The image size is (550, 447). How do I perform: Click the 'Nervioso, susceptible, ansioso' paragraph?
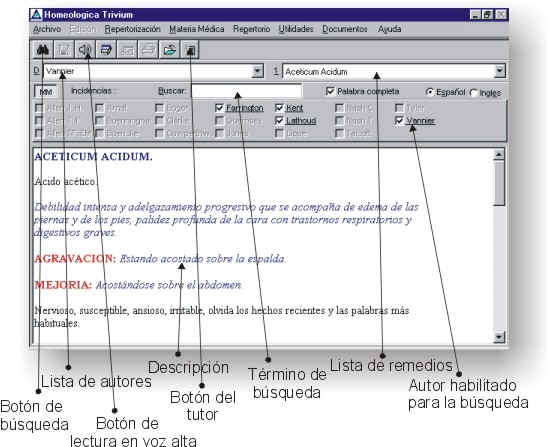point(221,316)
